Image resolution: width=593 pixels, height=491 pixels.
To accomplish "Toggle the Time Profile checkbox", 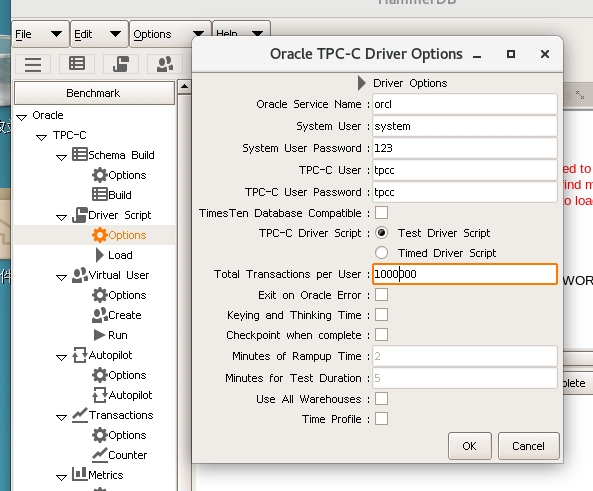I will click(381, 419).
